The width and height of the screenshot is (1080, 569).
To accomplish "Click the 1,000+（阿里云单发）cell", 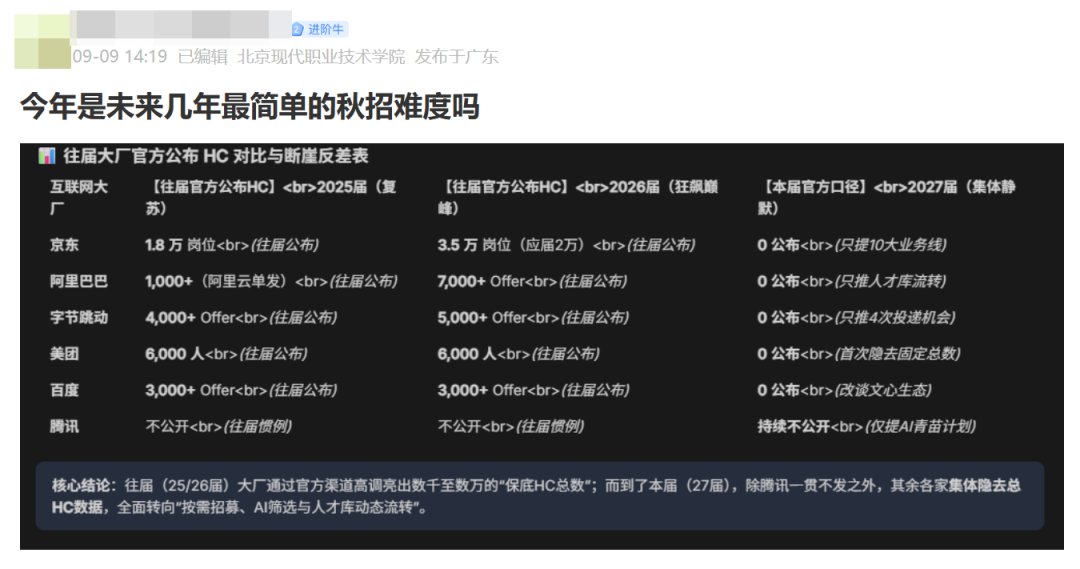I will coord(271,281).
